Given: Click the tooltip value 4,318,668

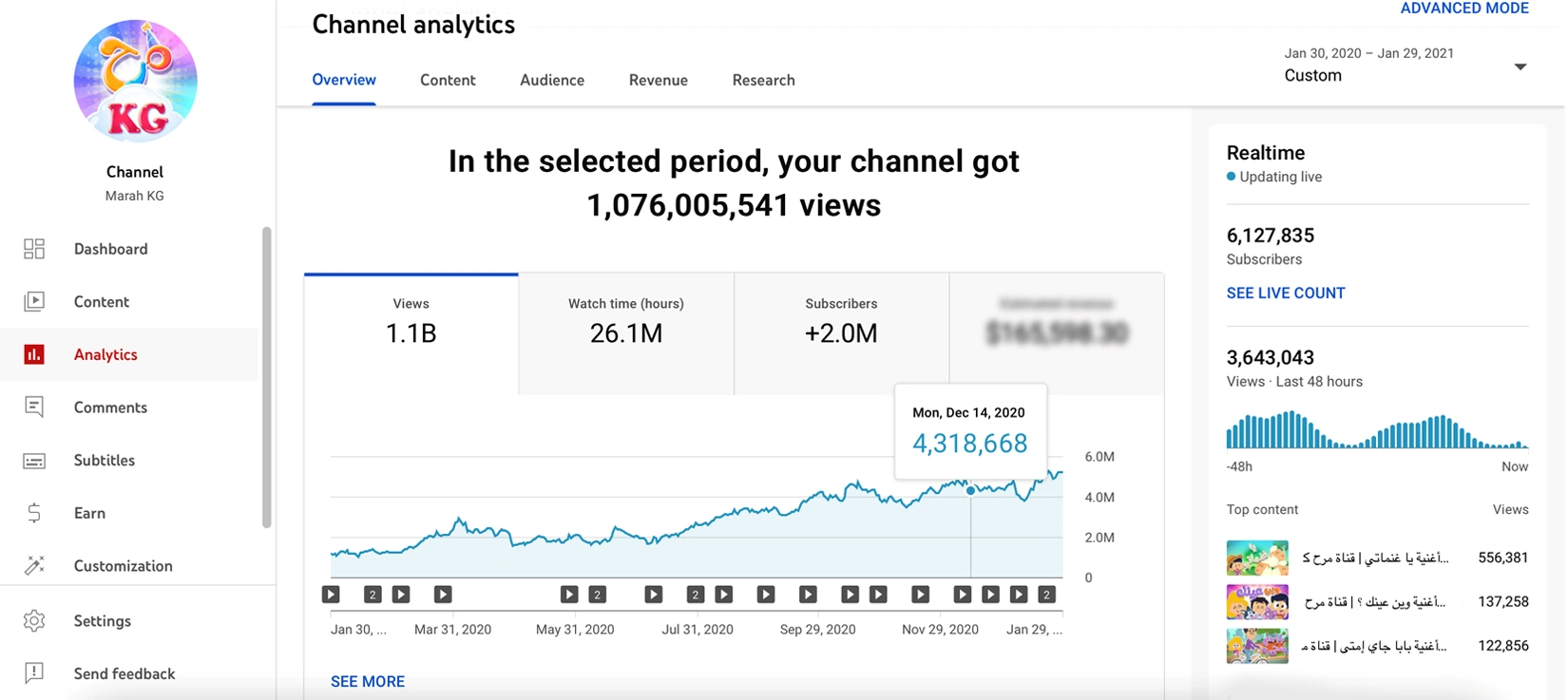Looking at the screenshot, I should [x=970, y=444].
